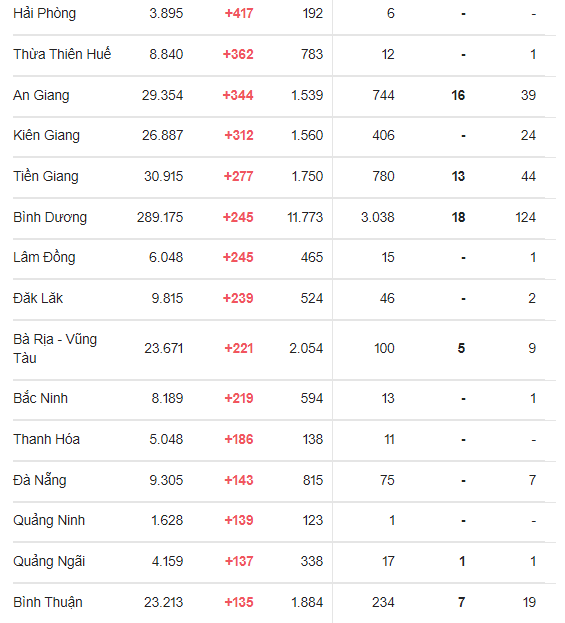Image resolution: width=565 pixels, height=623 pixels.
Task: Click the 11.773 value for Bình Dương
Action: point(305,217)
